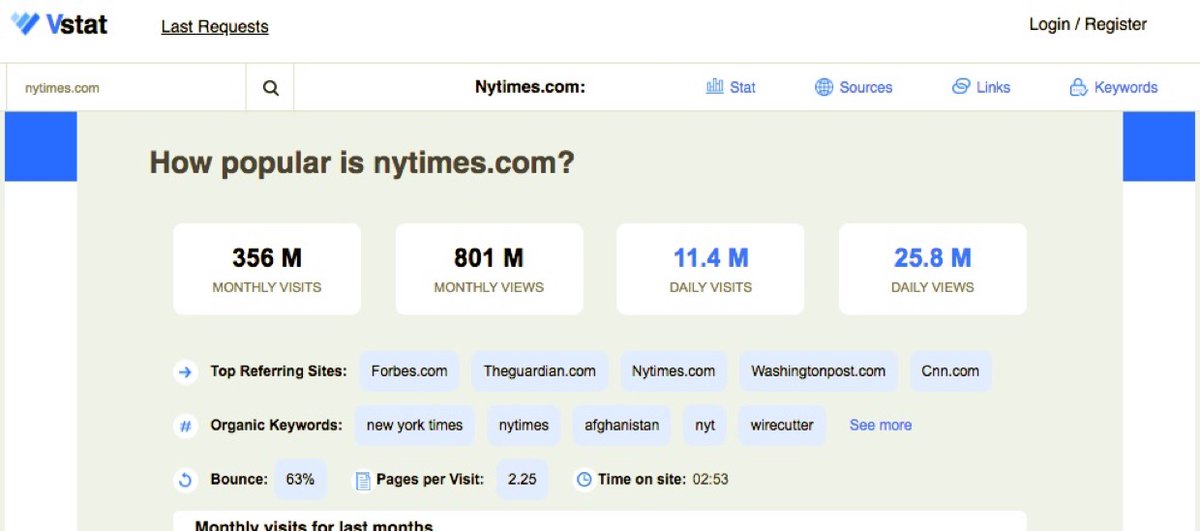
Task: Click the Links chain icon
Action: tap(961, 87)
